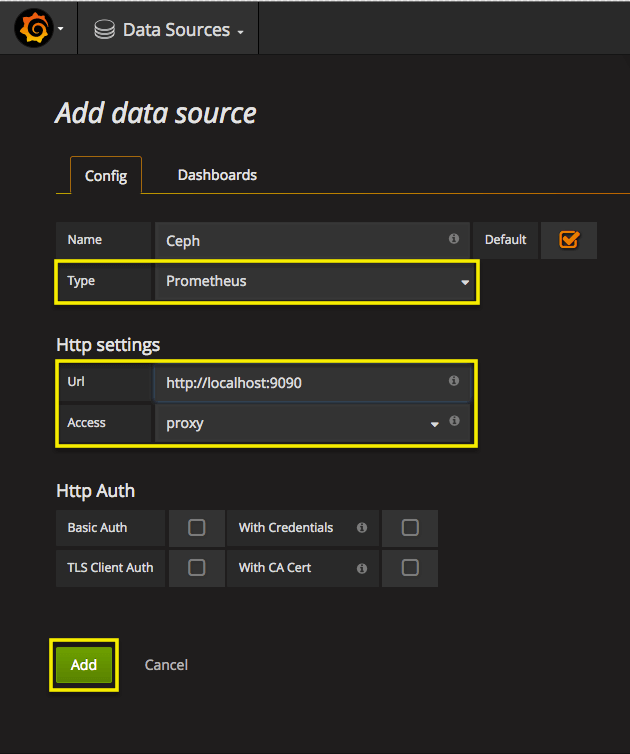Image resolution: width=630 pixels, height=754 pixels.
Task: Click the info icon in Url field
Action: 454,381
